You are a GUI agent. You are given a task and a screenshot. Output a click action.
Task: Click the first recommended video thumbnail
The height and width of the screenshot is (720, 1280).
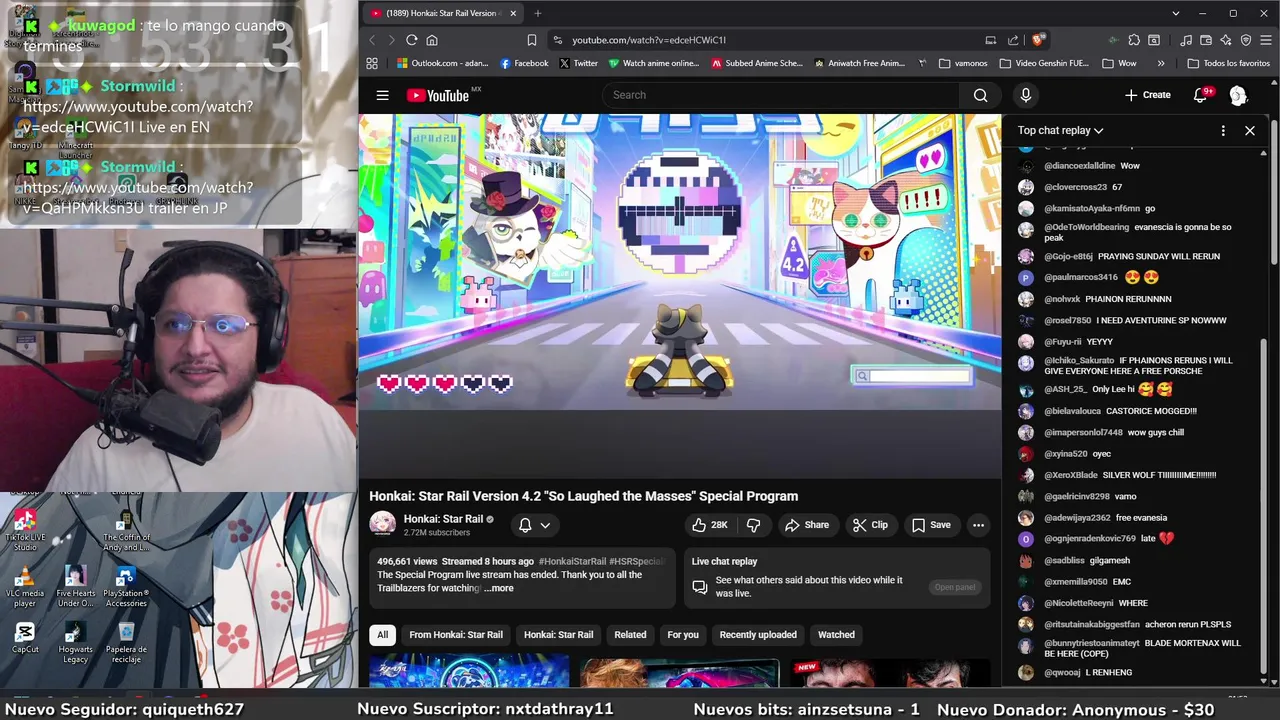(x=469, y=672)
